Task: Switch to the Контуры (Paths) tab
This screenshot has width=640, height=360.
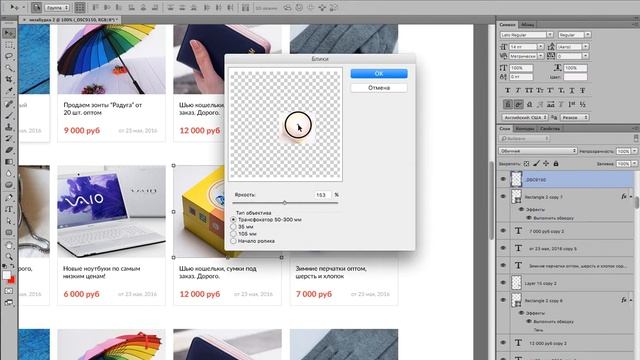Action: tap(524, 128)
